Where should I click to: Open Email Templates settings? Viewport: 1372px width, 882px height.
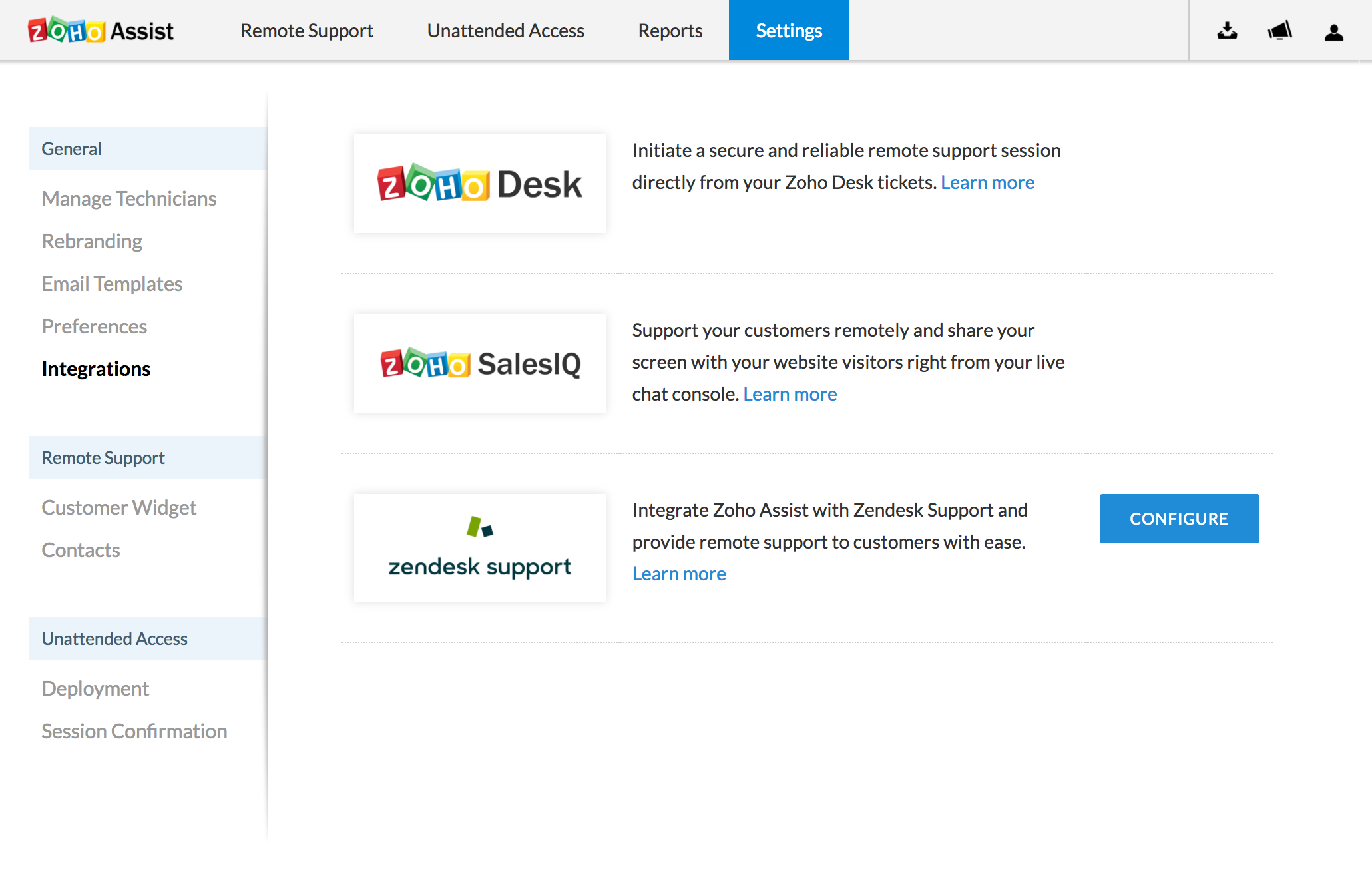tap(112, 284)
